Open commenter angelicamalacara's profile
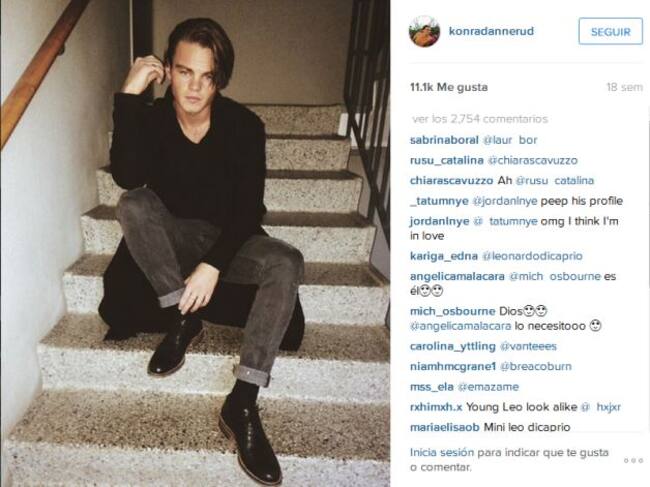 (x=457, y=276)
